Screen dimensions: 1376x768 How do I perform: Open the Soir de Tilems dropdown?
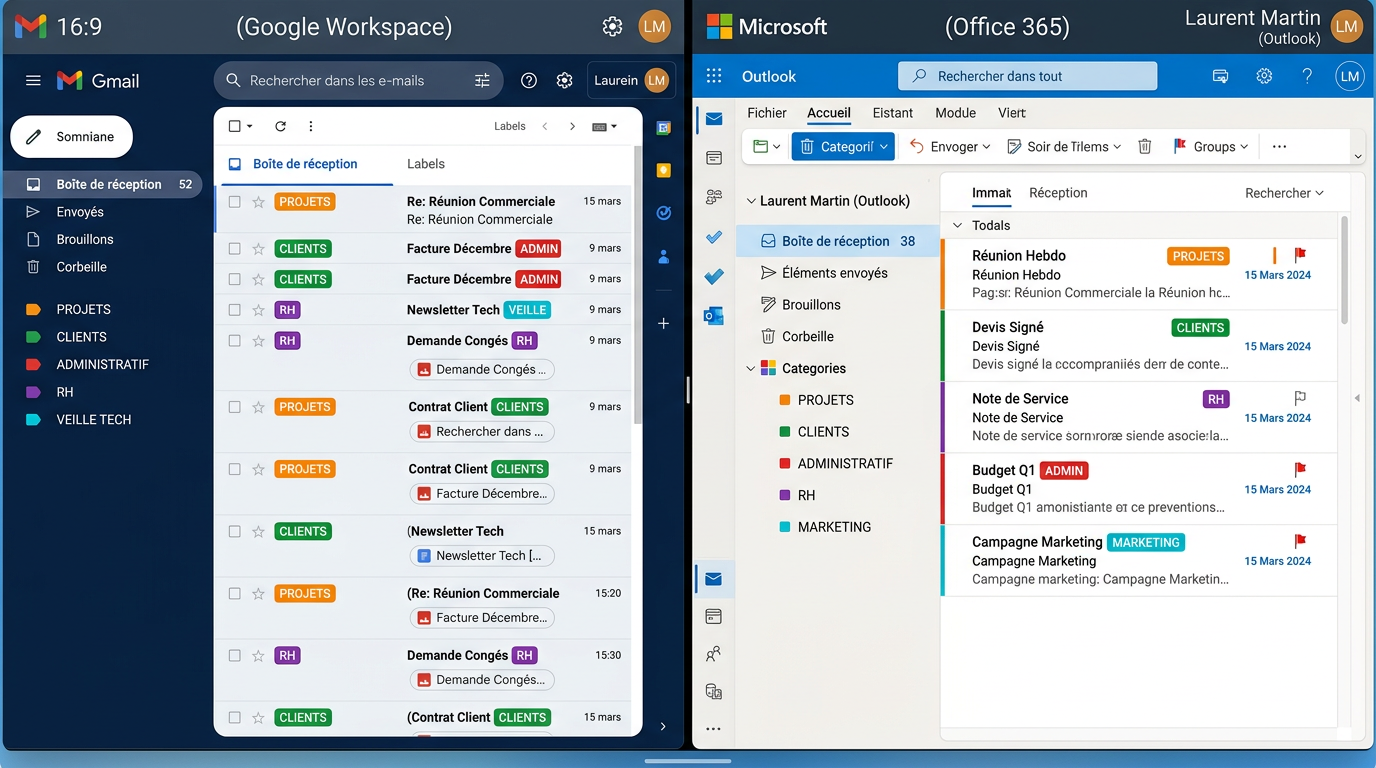(x=1064, y=147)
